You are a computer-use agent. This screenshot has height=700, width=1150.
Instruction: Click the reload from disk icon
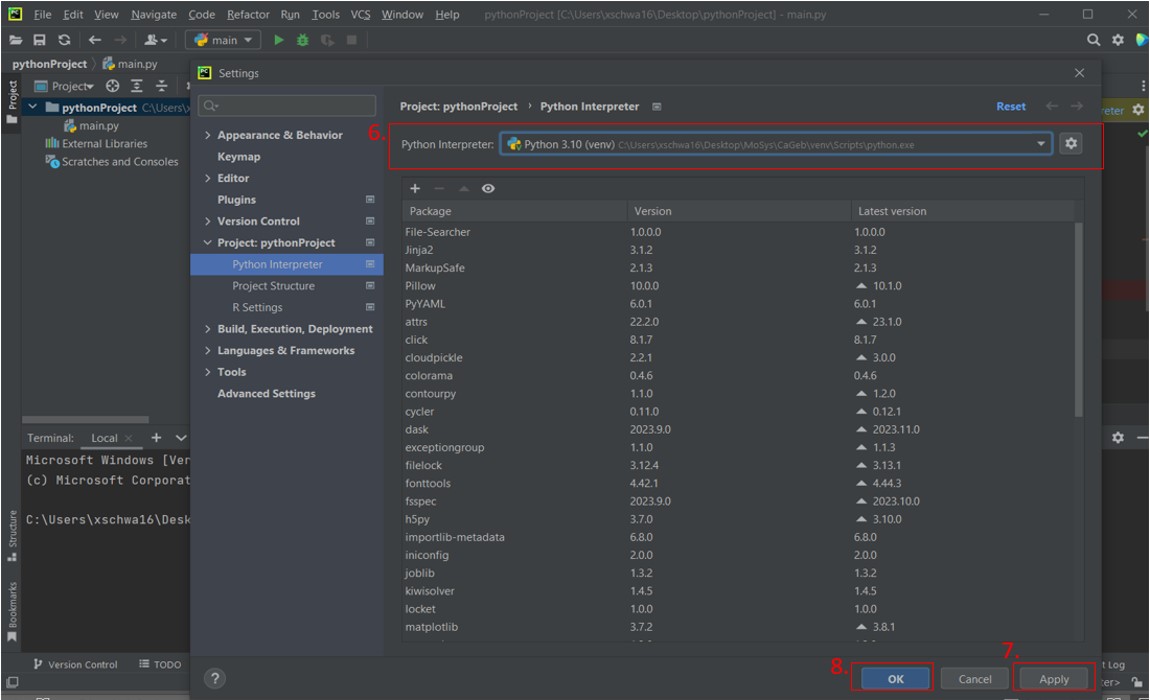point(65,40)
